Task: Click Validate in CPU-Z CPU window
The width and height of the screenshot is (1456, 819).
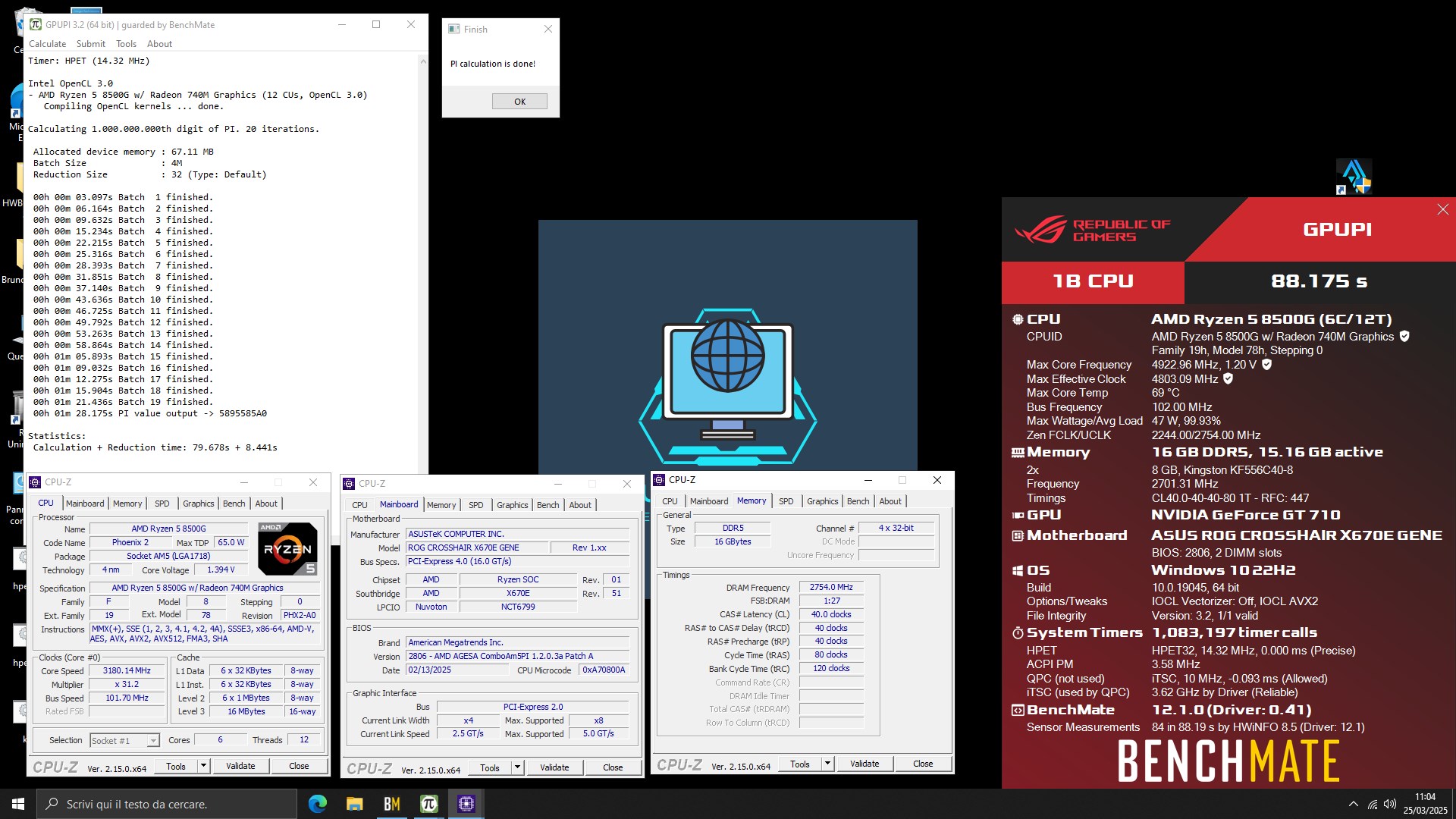Action: pos(240,766)
